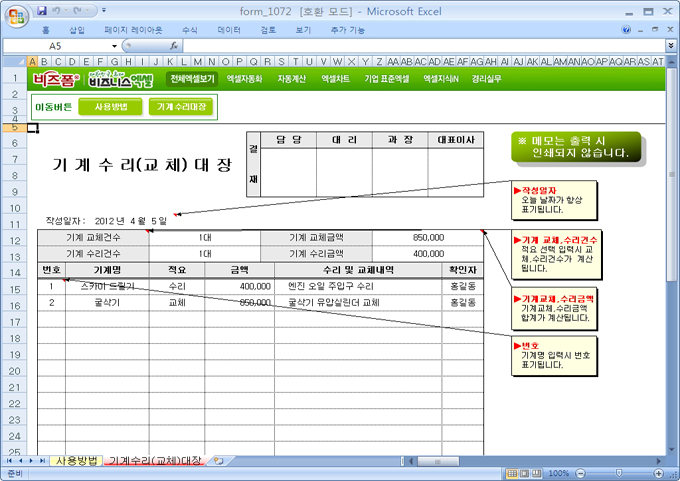The image size is (680, 481).
Task: Click the green 기계수리대장 button
Action: (x=180, y=106)
